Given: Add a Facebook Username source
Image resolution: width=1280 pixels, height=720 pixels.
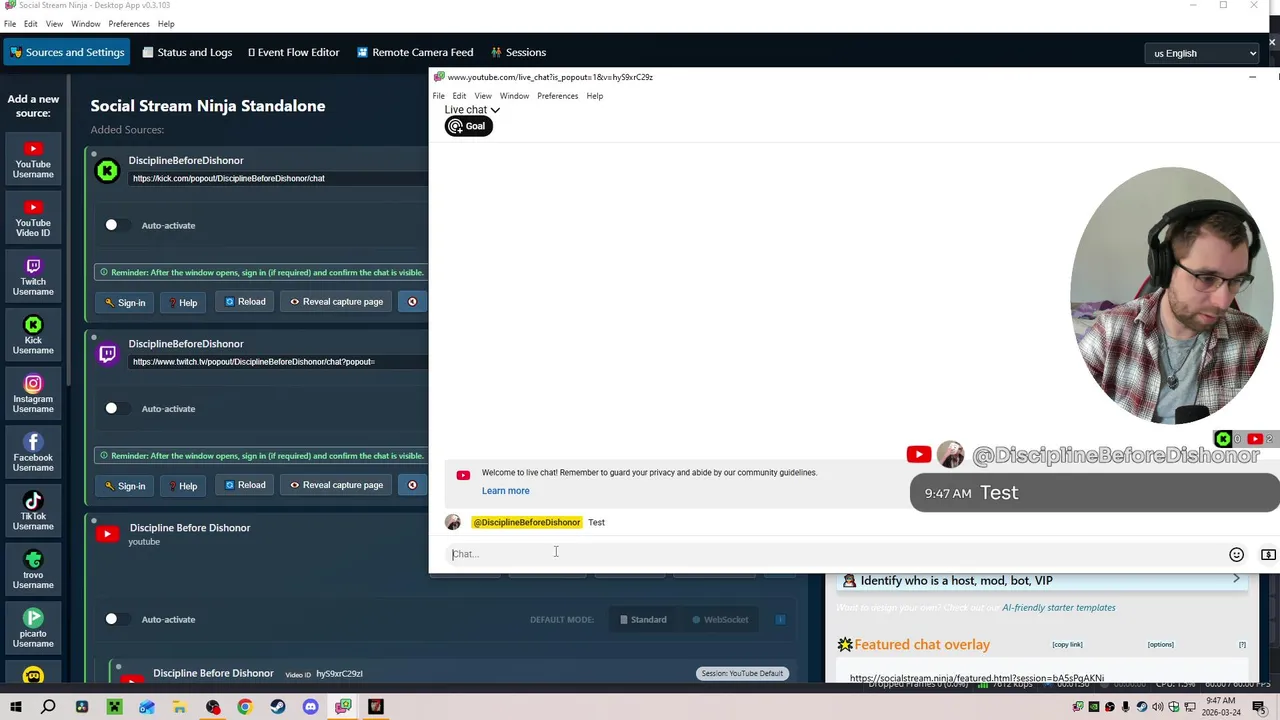Looking at the screenshot, I should [x=33, y=453].
